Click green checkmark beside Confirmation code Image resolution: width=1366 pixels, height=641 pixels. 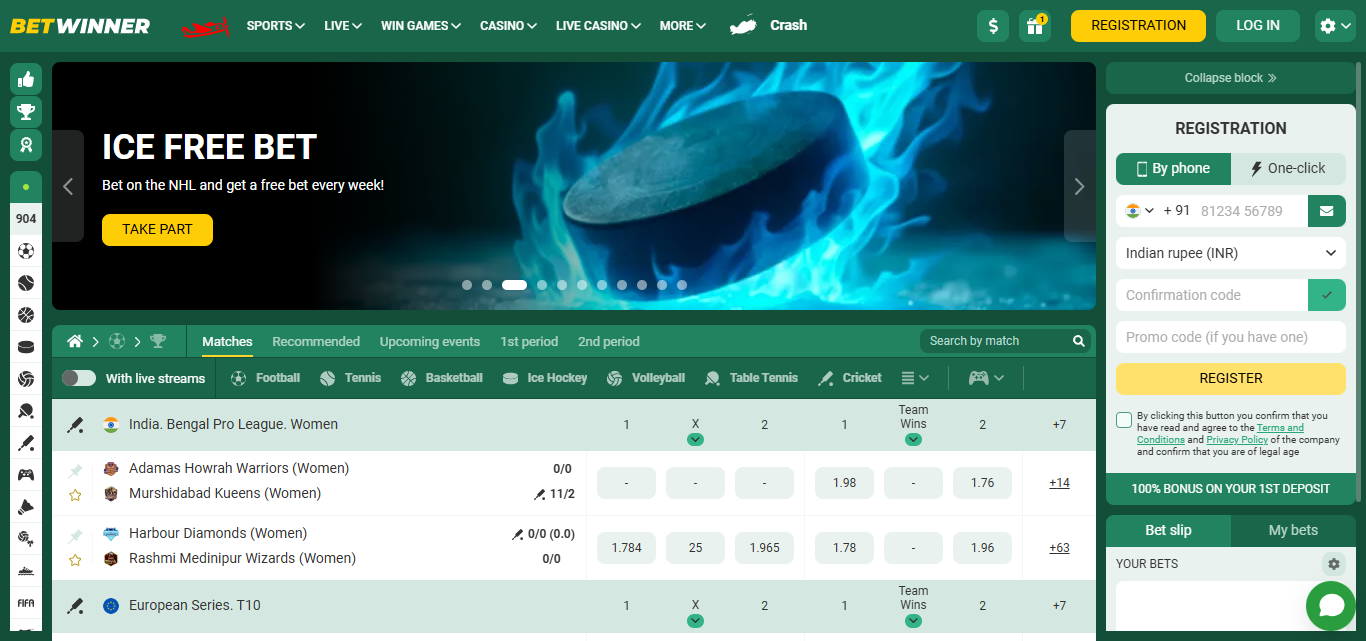1326,295
